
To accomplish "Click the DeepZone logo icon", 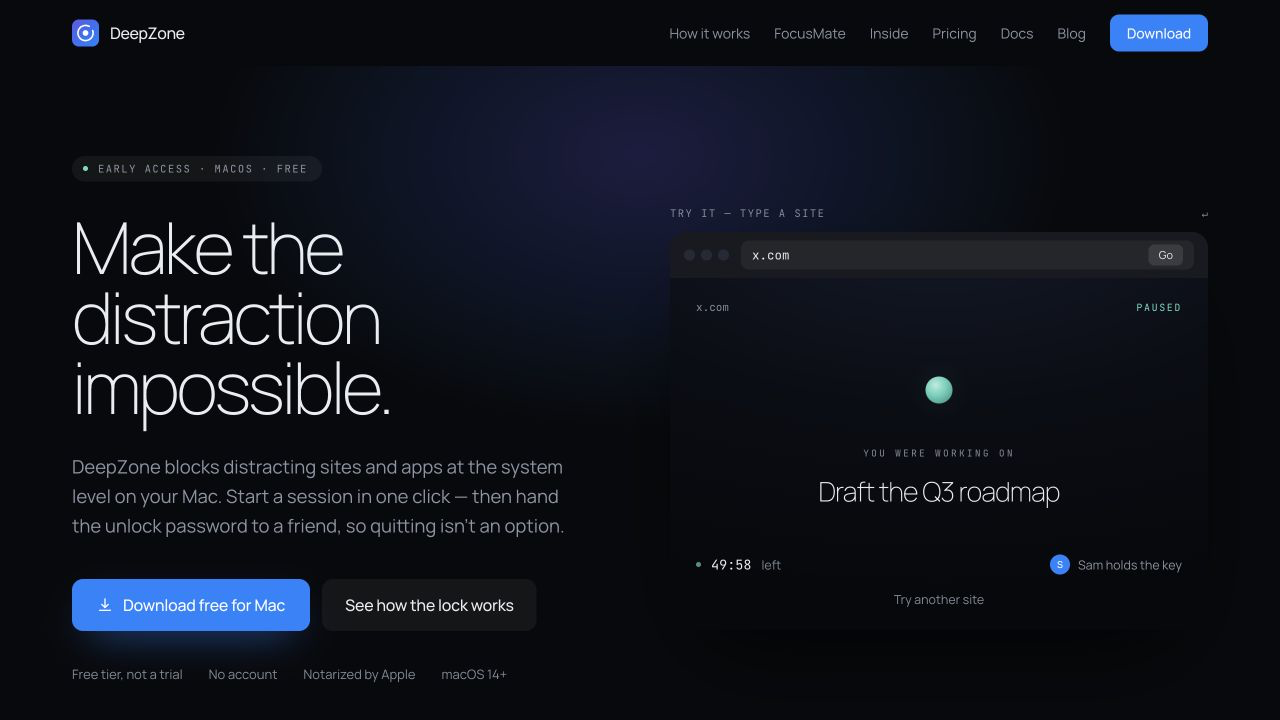I will click(85, 33).
